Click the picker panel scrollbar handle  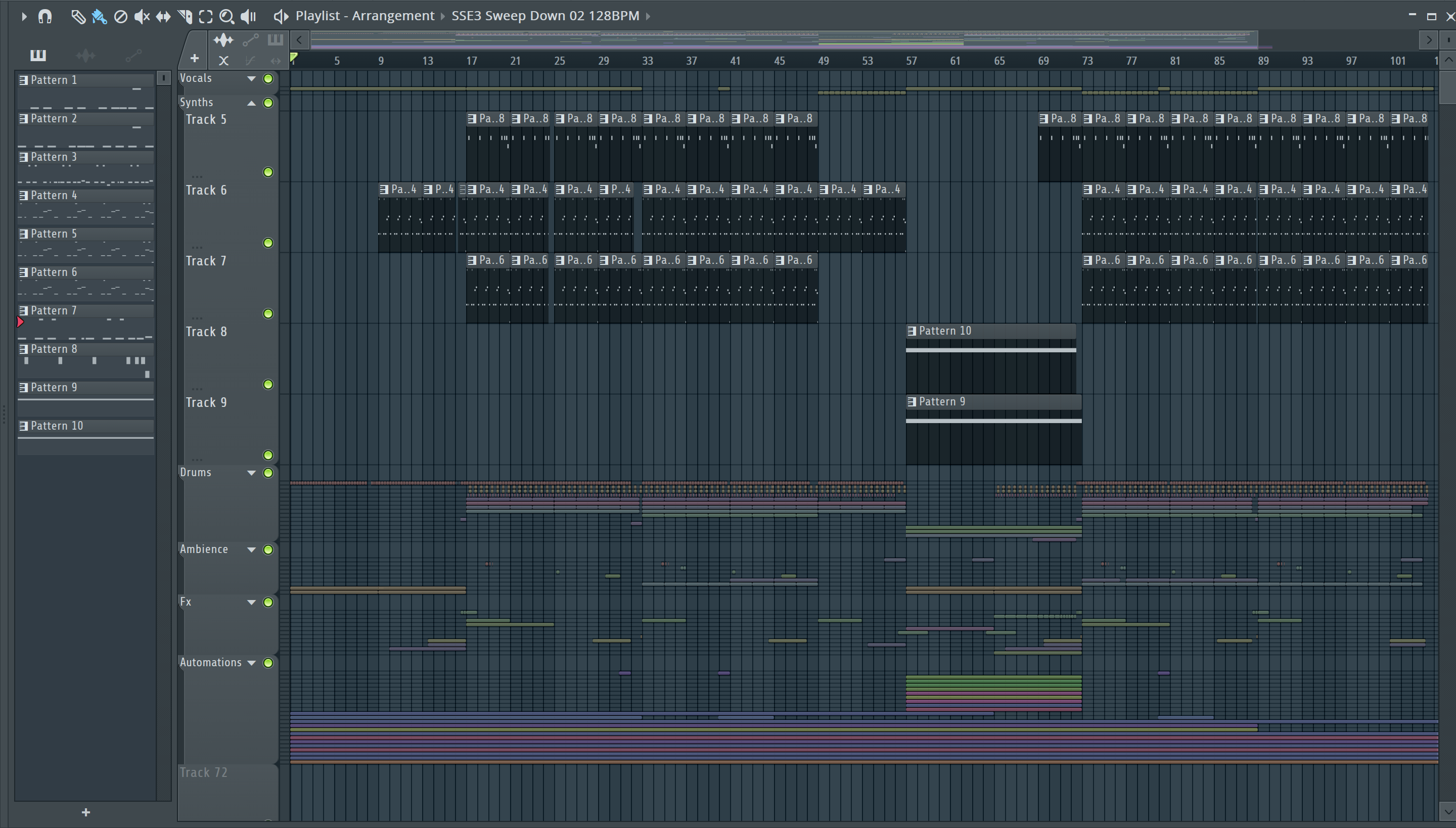coord(163,78)
